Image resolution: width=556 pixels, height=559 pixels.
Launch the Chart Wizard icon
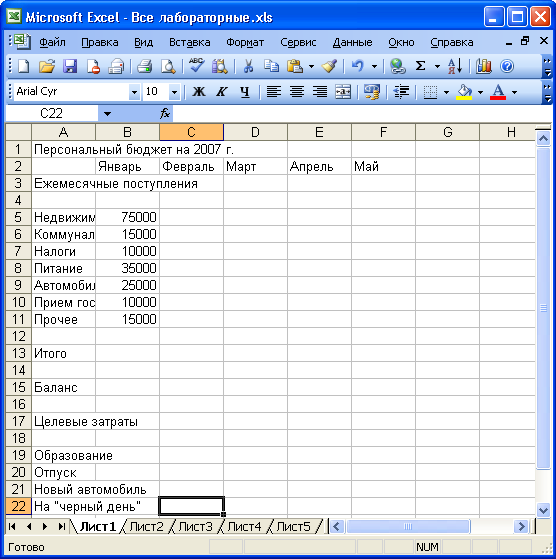[x=484, y=66]
